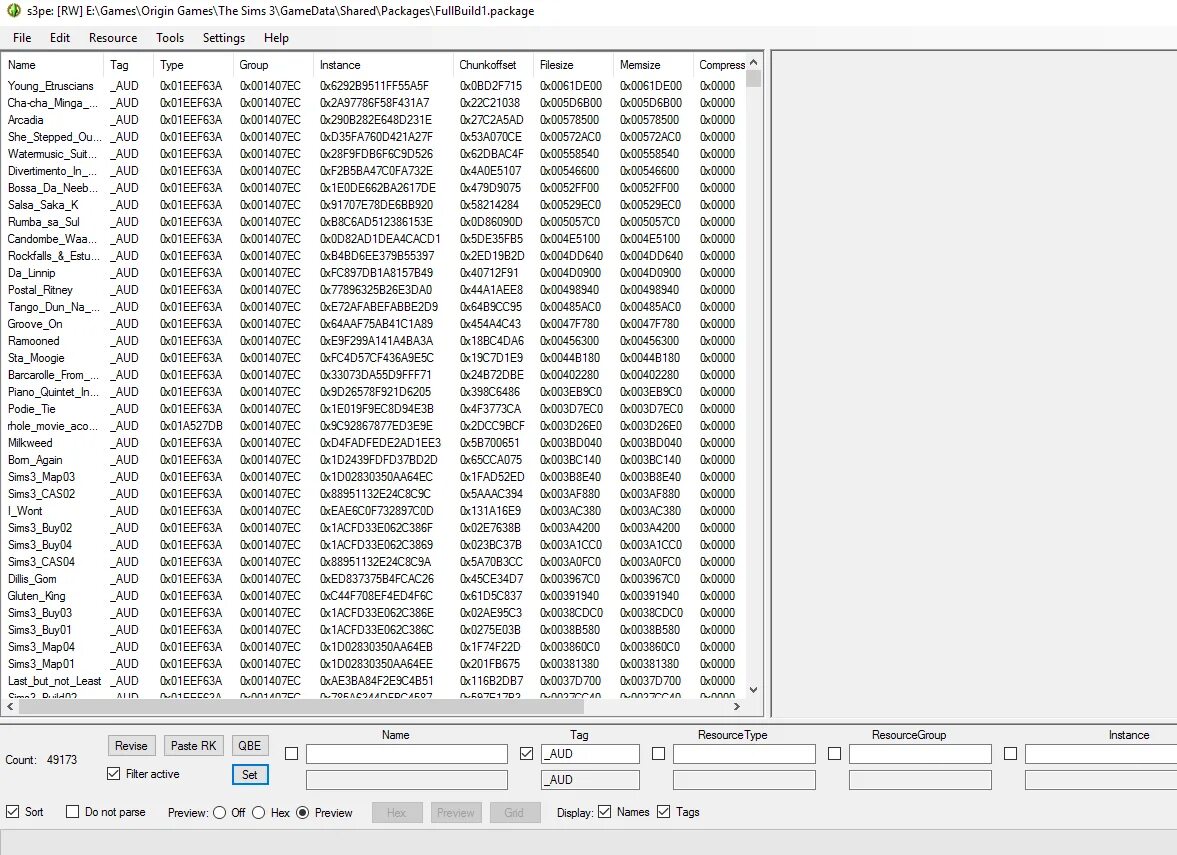Enable the Name filter checkbox
The height and width of the screenshot is (855, 1177).
tap(291, 754)
